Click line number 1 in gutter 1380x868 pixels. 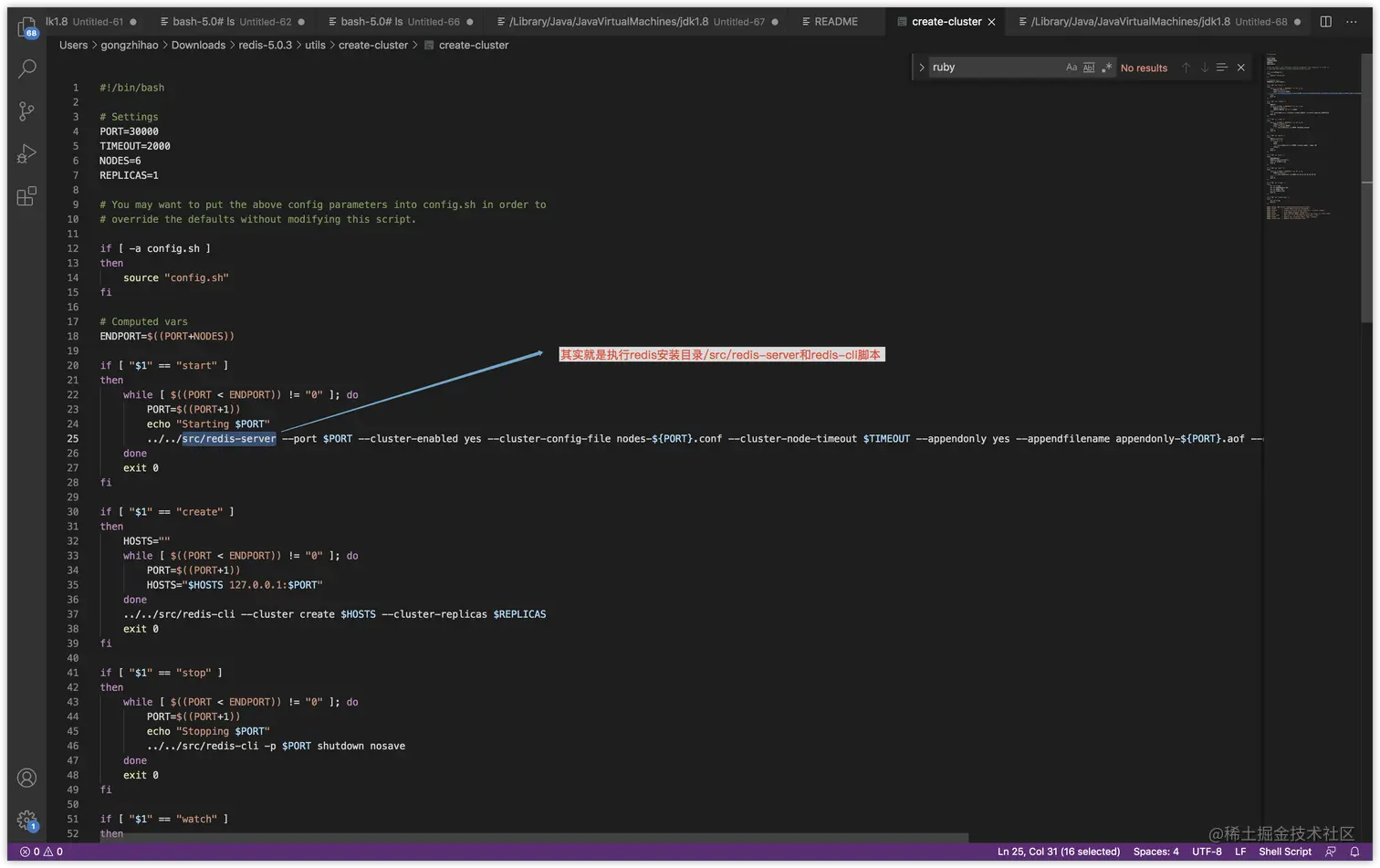[76, 88]
